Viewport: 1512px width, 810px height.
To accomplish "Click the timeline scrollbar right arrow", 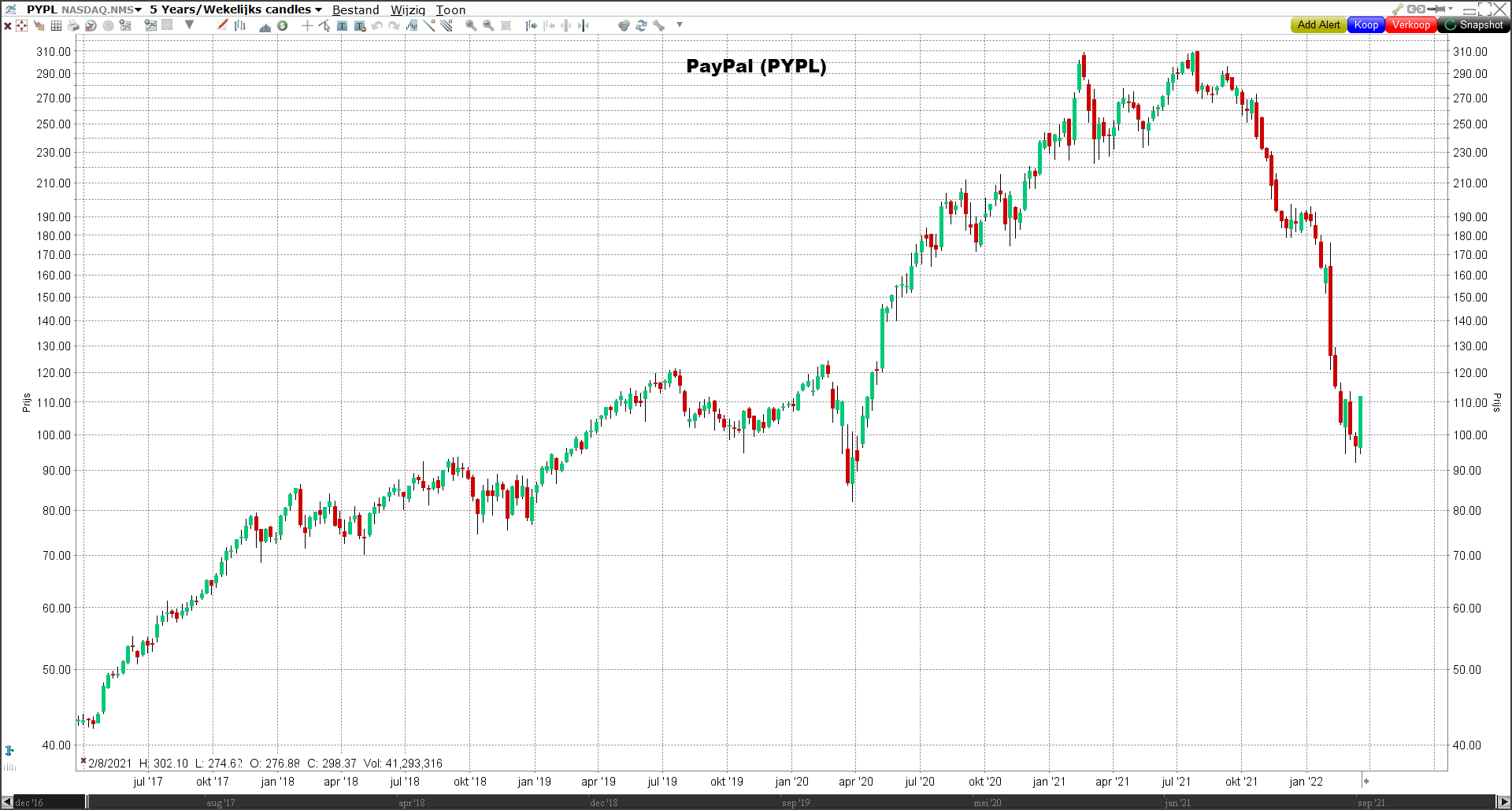I will (1504, 802).
